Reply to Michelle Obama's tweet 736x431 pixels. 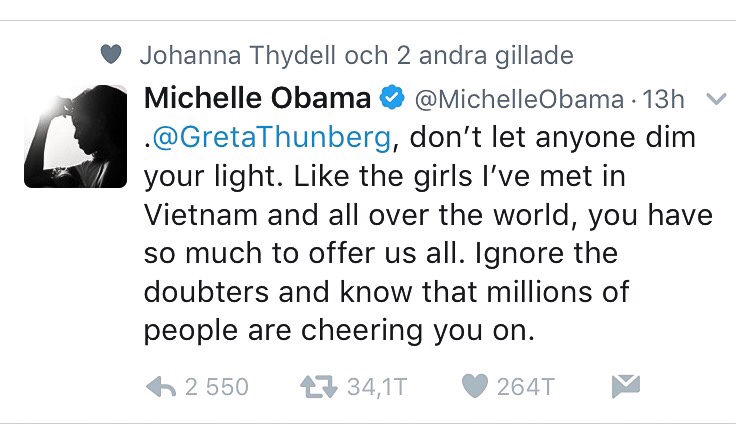162,387
